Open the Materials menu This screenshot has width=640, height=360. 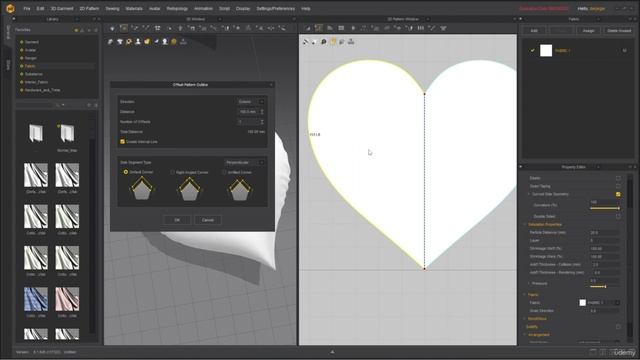point(134,9)
